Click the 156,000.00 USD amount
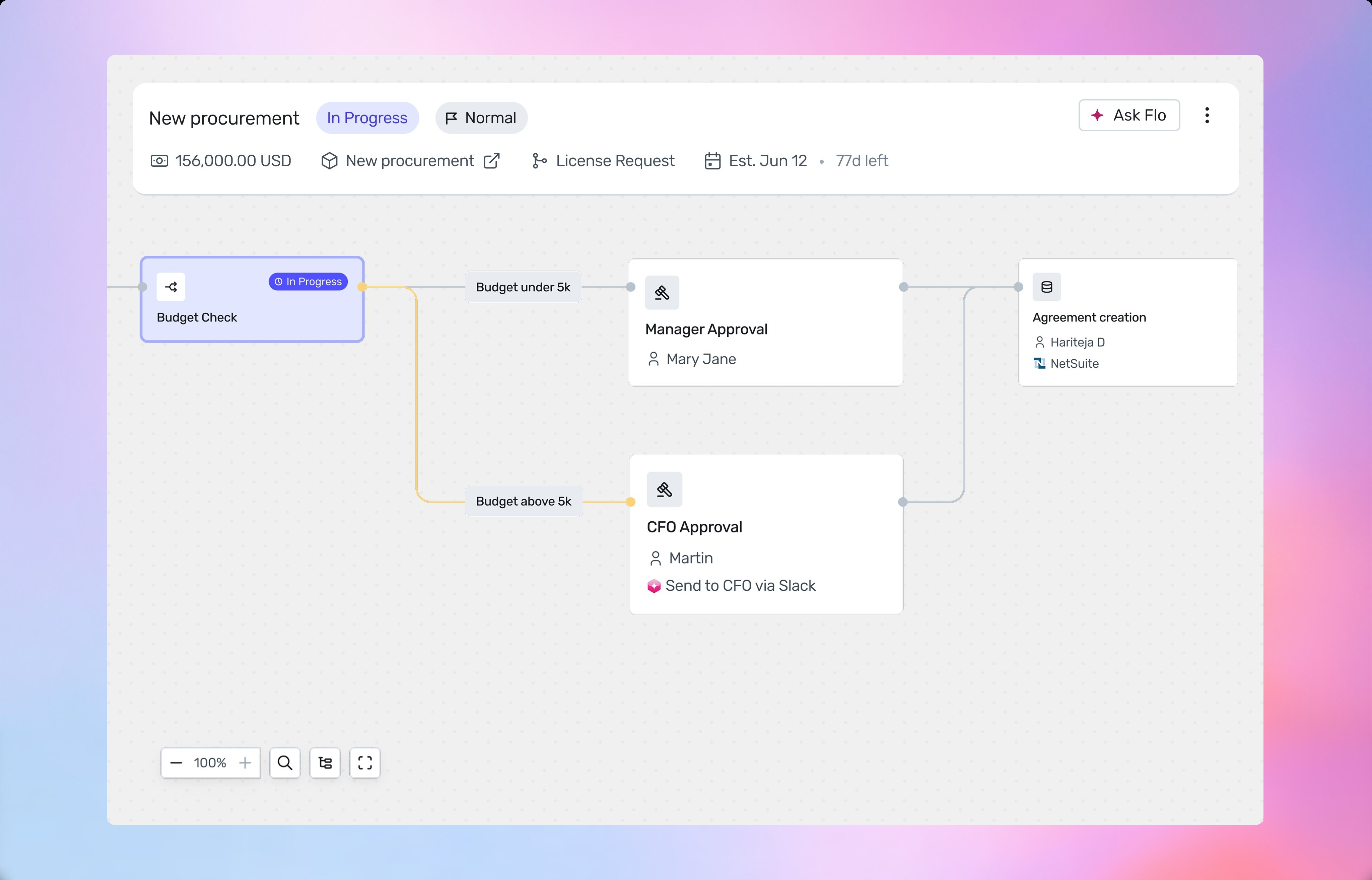This screenshot has height=880, width=1372. click(233, 161)
